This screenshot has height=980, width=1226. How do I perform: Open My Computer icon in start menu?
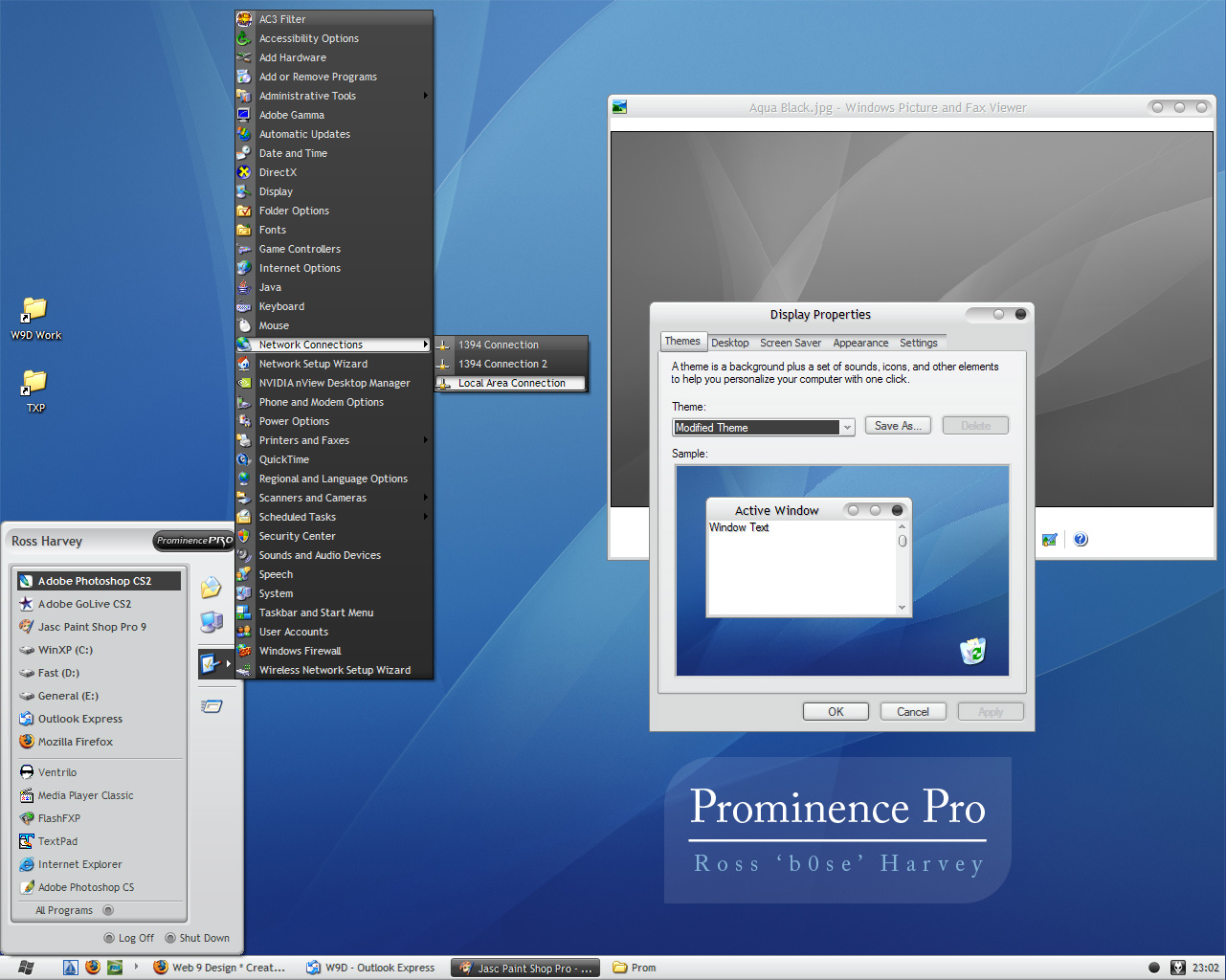pos(212,622)
